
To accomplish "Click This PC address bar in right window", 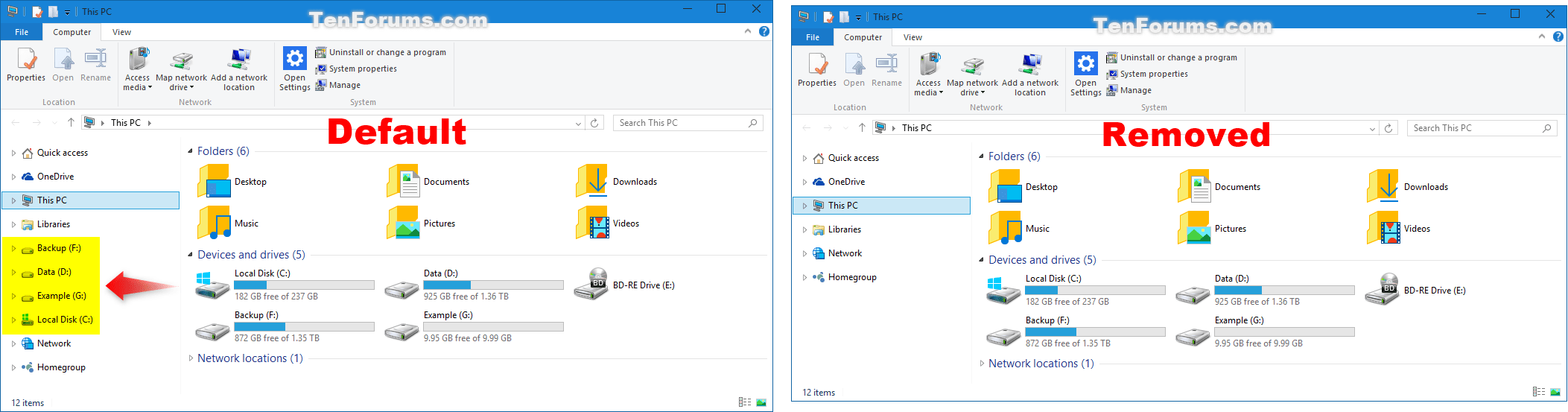I will click(x=1126, y=128).
